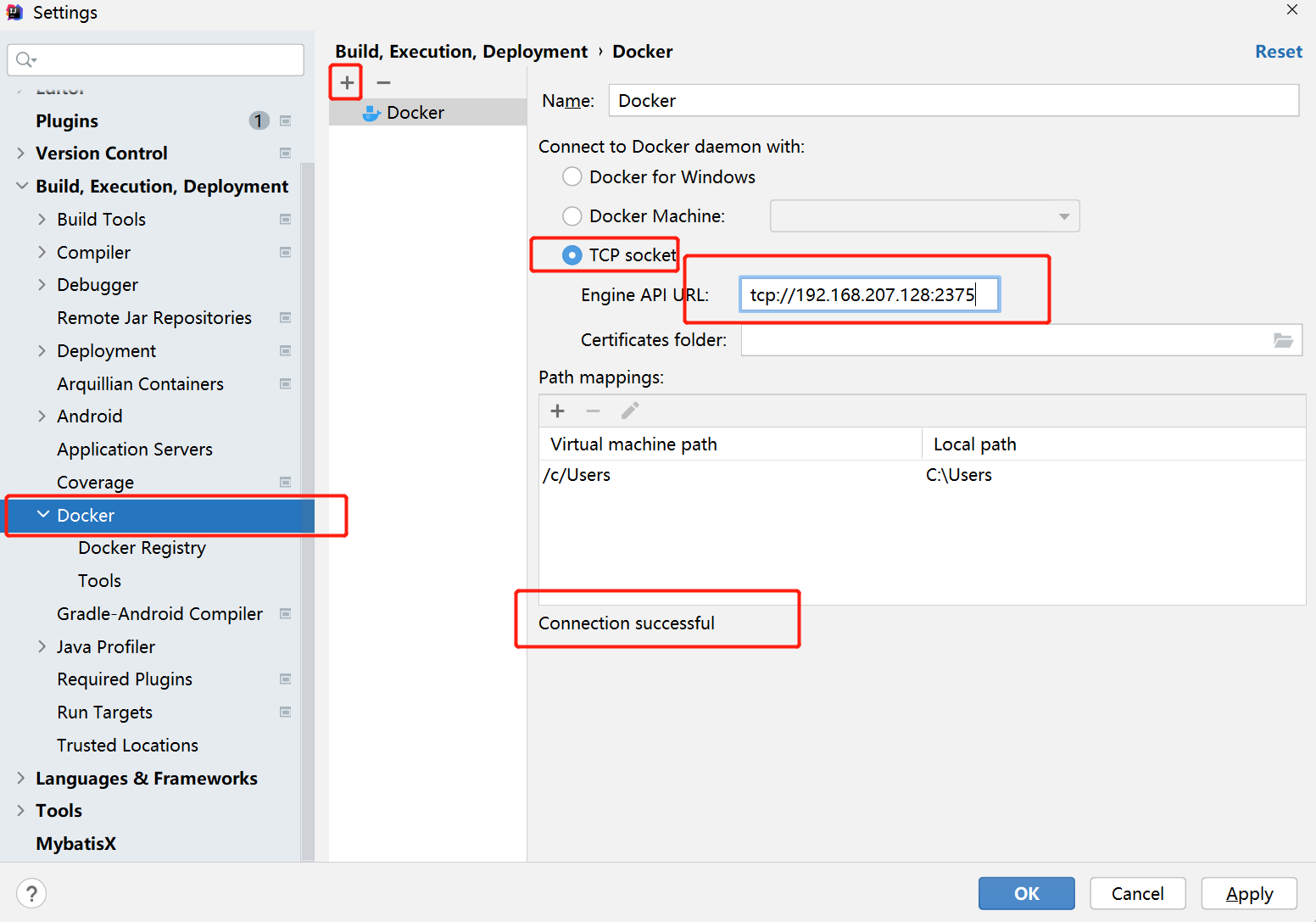Click project-level icon beside Remote Jar Repositories
The width and height of the screenshot is (1316, 922).
(x=286, y=318)
